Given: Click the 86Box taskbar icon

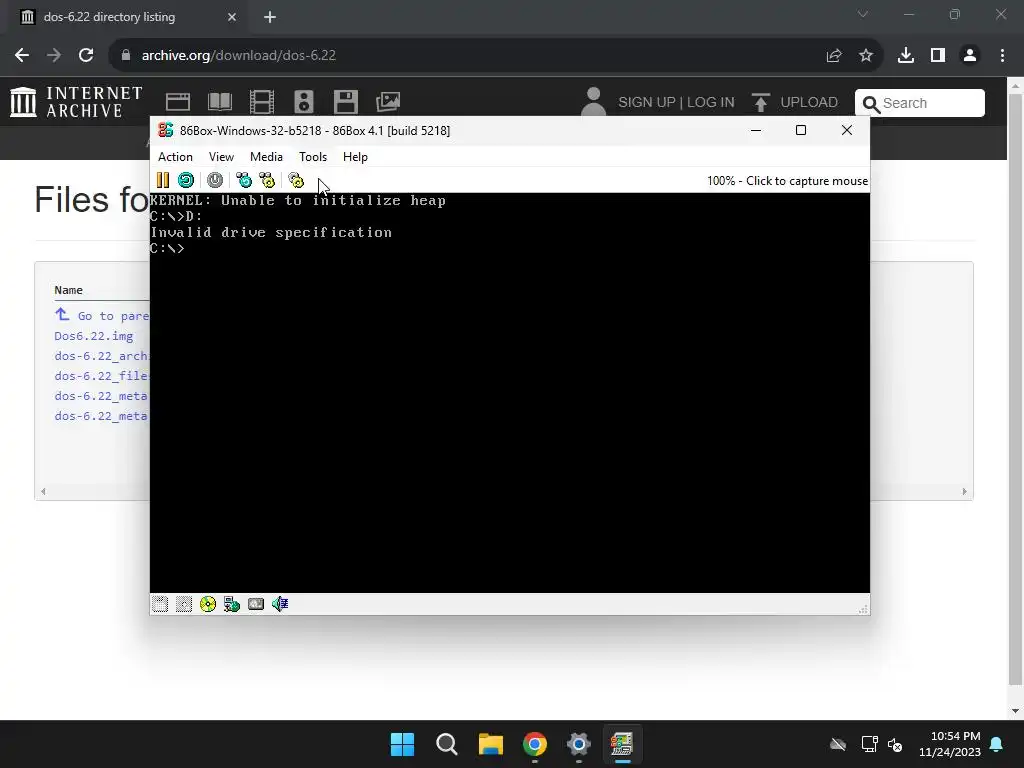Looking at the screenshot, I should [x=622, y=744].
